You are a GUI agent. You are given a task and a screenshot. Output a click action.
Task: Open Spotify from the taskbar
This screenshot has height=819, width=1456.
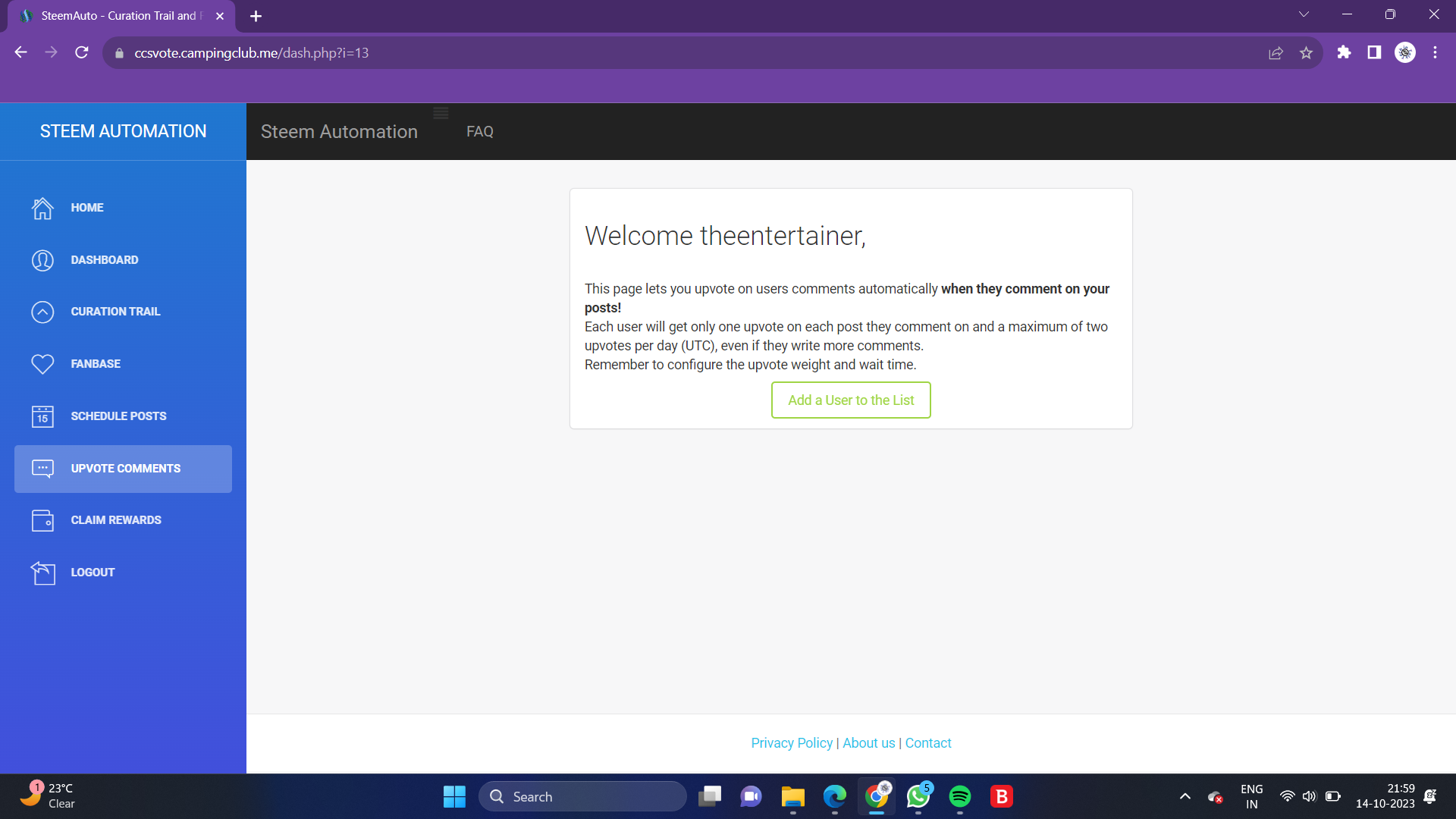click(959, 796)
